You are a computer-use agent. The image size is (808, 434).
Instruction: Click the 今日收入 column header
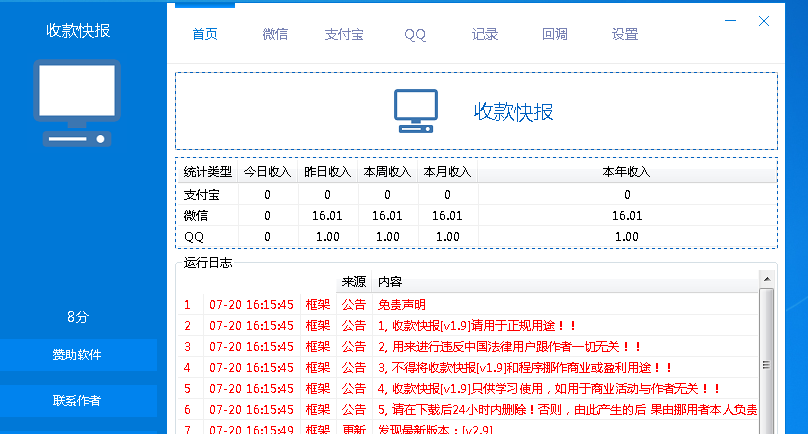pos(267,172)
